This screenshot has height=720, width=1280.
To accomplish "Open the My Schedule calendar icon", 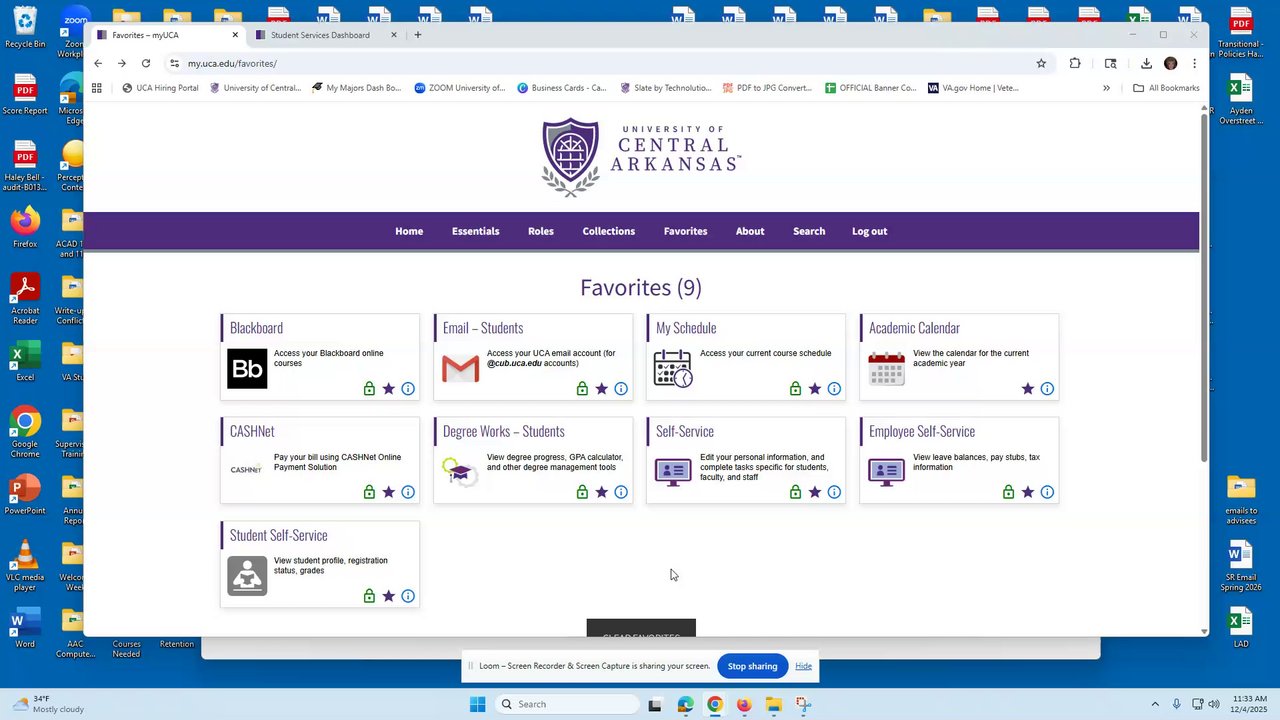I will (x=673, y=369).
